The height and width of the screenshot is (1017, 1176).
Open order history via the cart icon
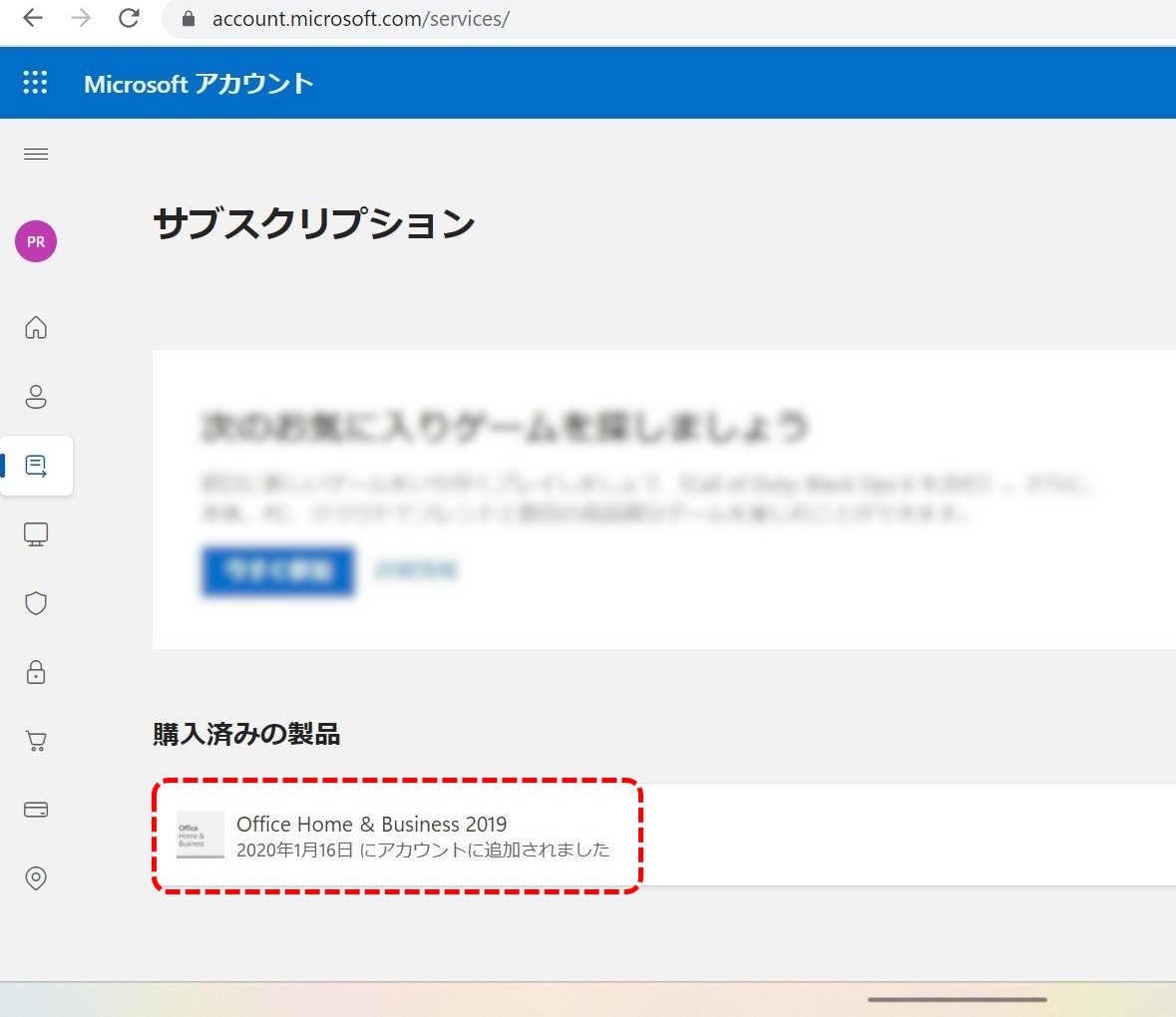(36, 741)
